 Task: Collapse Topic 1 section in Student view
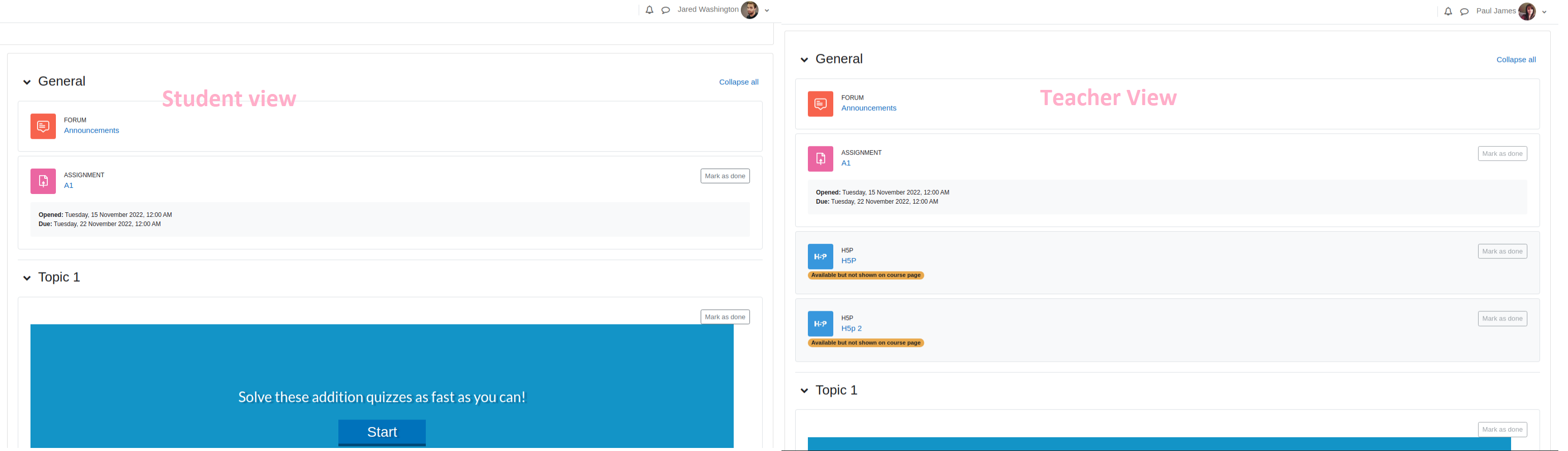click(27, 278)
